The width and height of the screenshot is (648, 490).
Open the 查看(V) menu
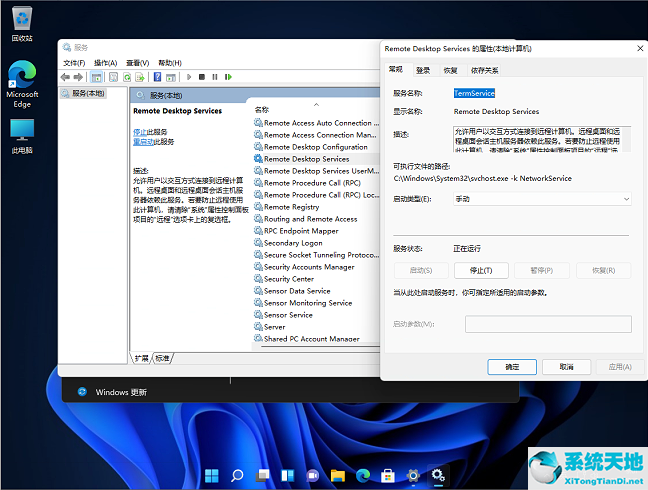[135, 63]
